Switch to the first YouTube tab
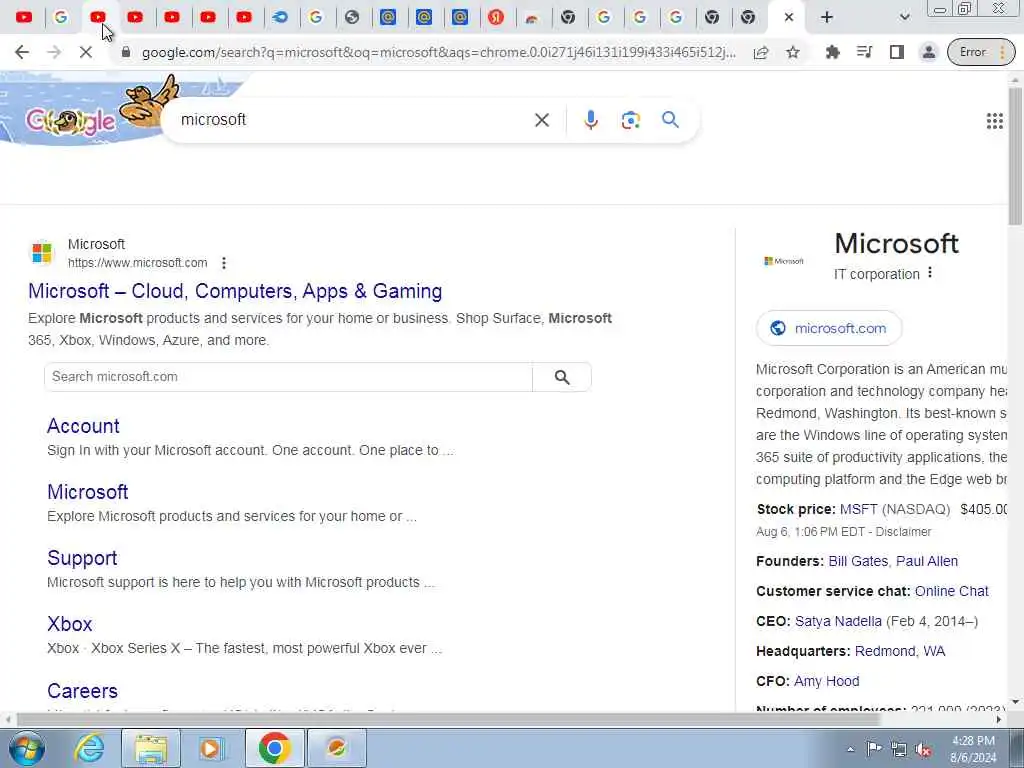The image size is (1024, 768). 24,18
